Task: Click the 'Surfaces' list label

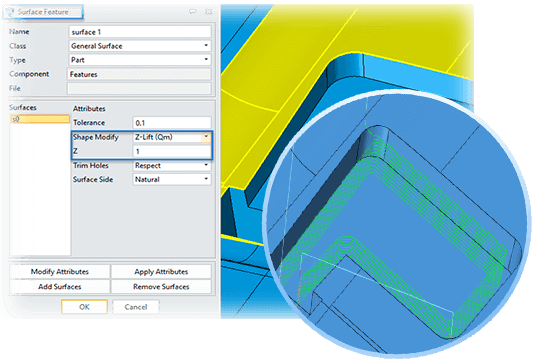Action: coord(23,108)
